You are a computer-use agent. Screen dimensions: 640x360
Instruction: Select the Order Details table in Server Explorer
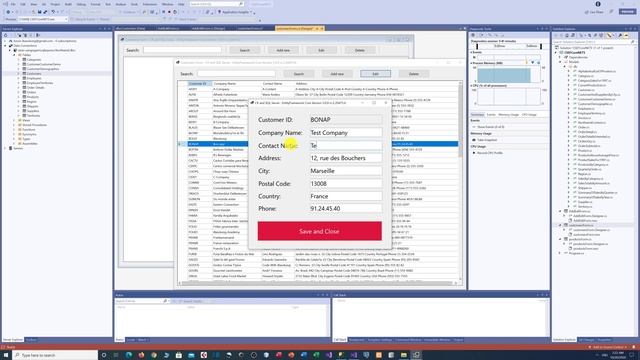pyautogui.click(x=35, y=87)
